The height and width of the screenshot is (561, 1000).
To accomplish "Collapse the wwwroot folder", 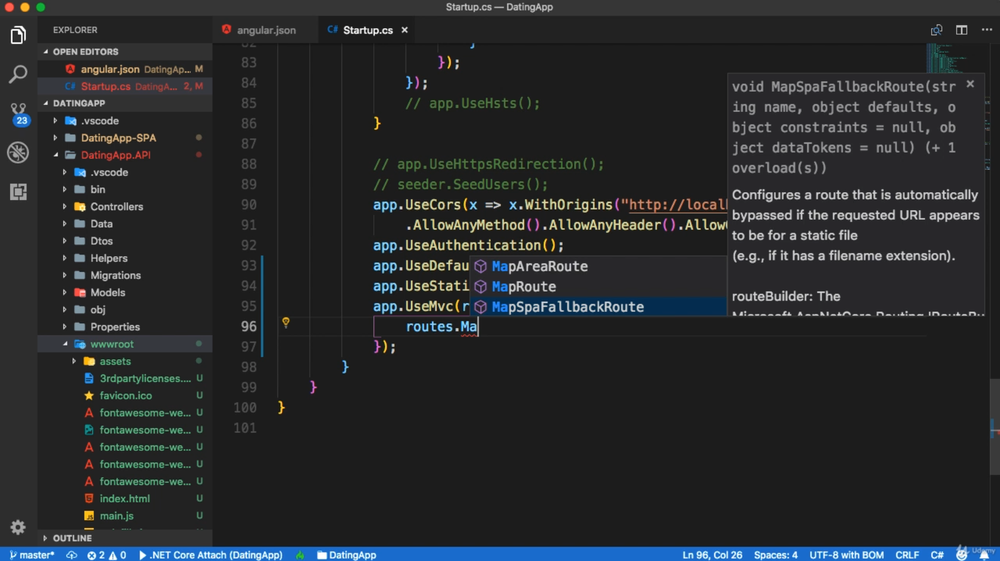I will pyautogui.click(x=111, y=344).
